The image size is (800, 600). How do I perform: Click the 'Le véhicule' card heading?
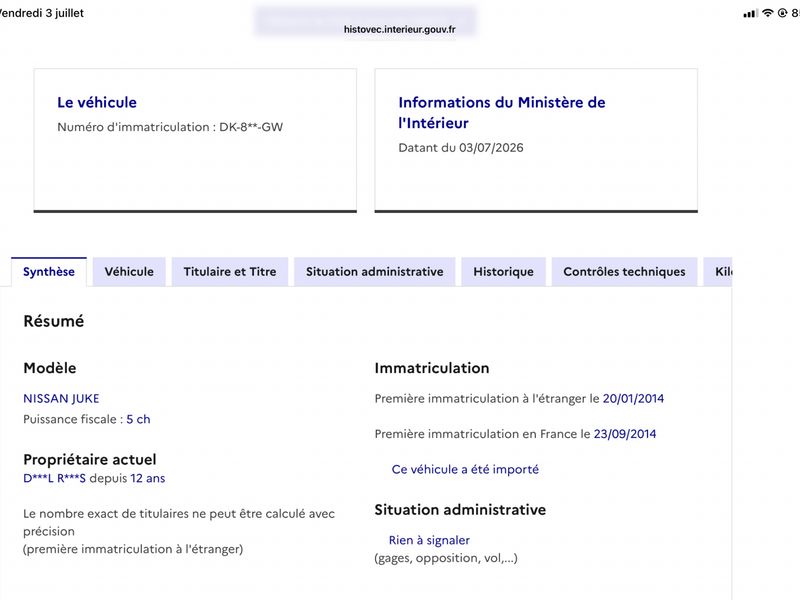click(97, 103)
